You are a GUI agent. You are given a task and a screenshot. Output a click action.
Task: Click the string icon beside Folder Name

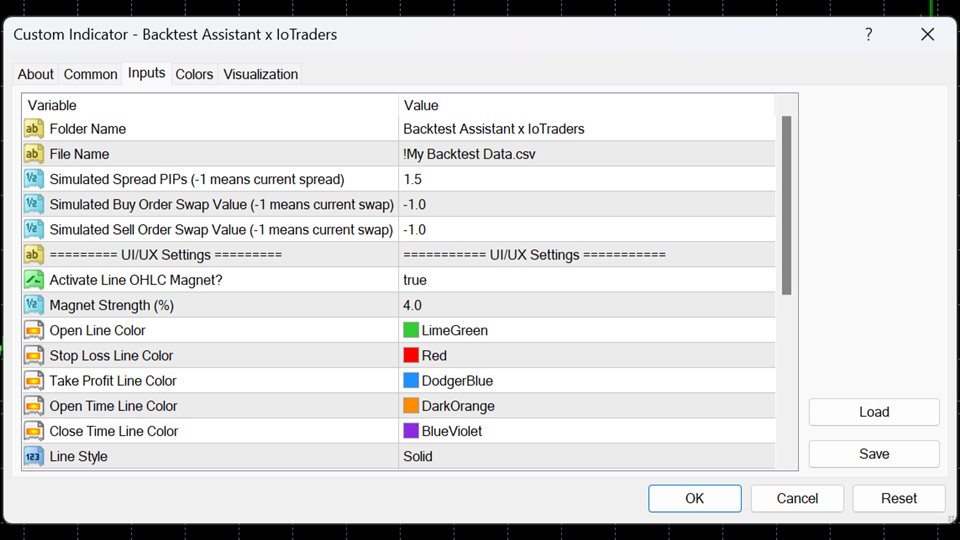pos(33,129)
